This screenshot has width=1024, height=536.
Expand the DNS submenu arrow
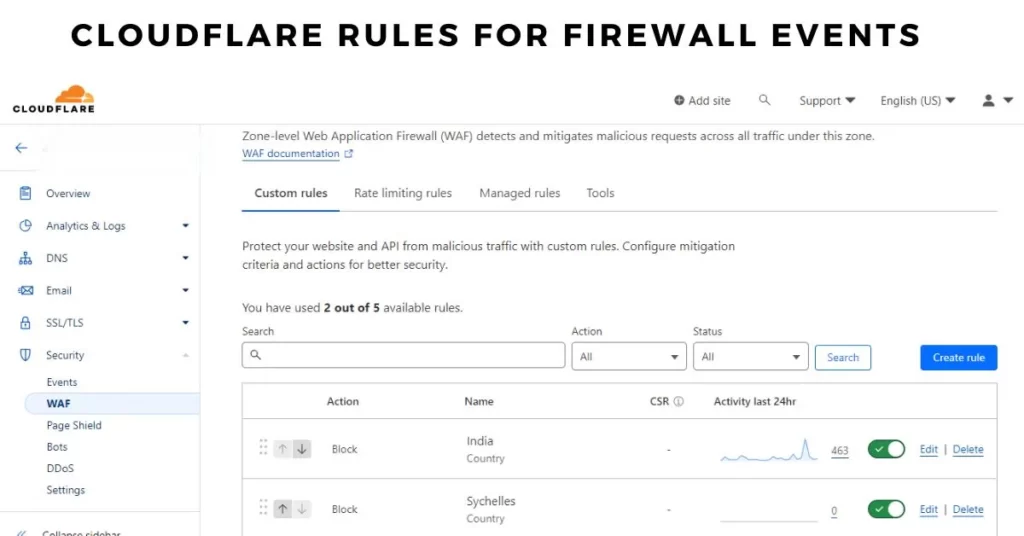(185, 258)
